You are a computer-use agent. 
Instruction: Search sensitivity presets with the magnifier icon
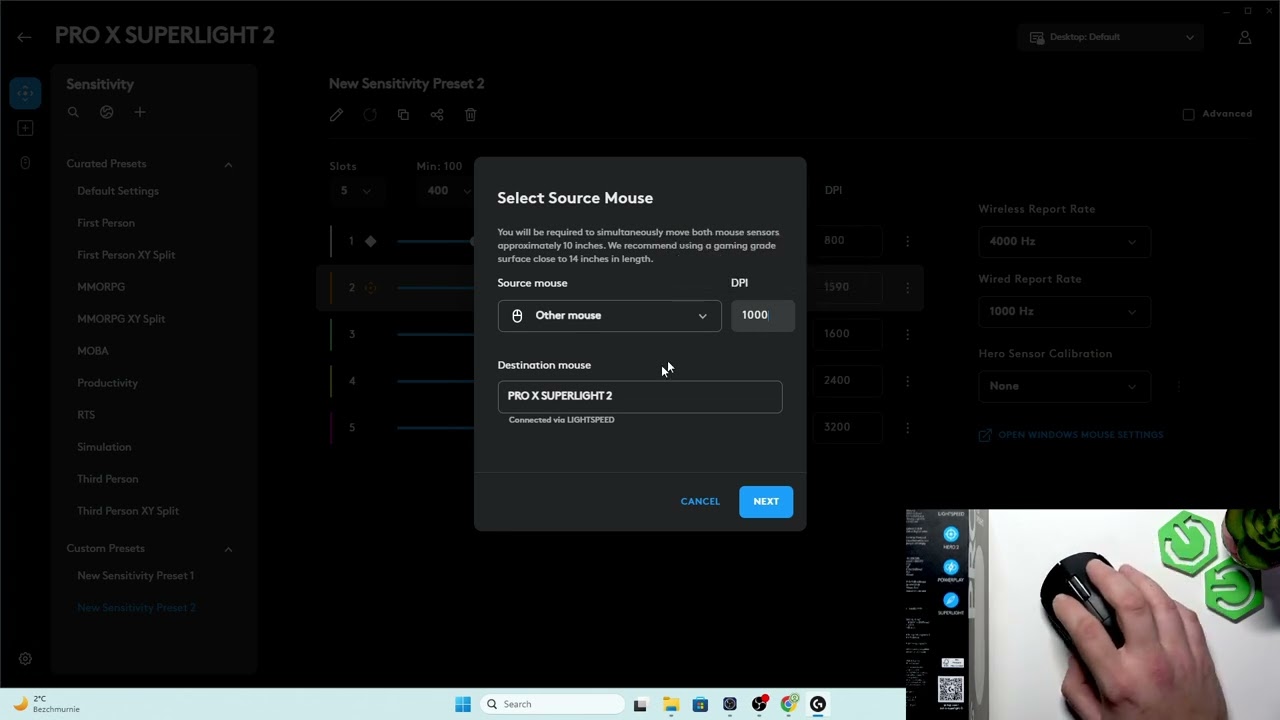click(73, 113)
